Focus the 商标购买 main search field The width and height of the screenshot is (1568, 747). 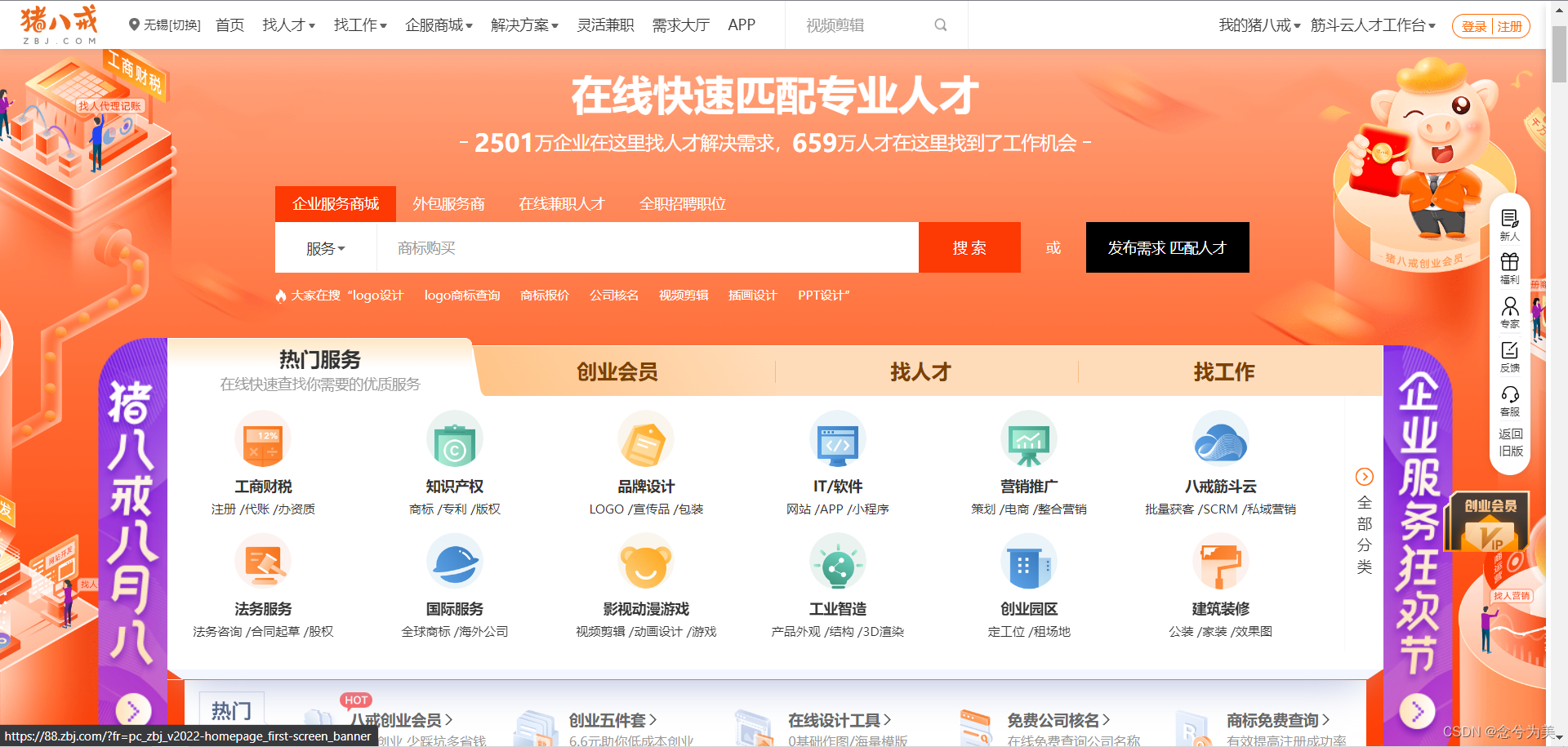click(647, 248)
